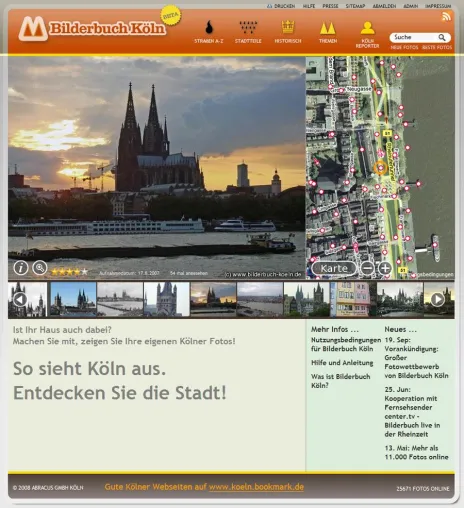464x508 pixels.
Task: Select the blue-sky cathedral thumbnail
Action: coord(73,299)
